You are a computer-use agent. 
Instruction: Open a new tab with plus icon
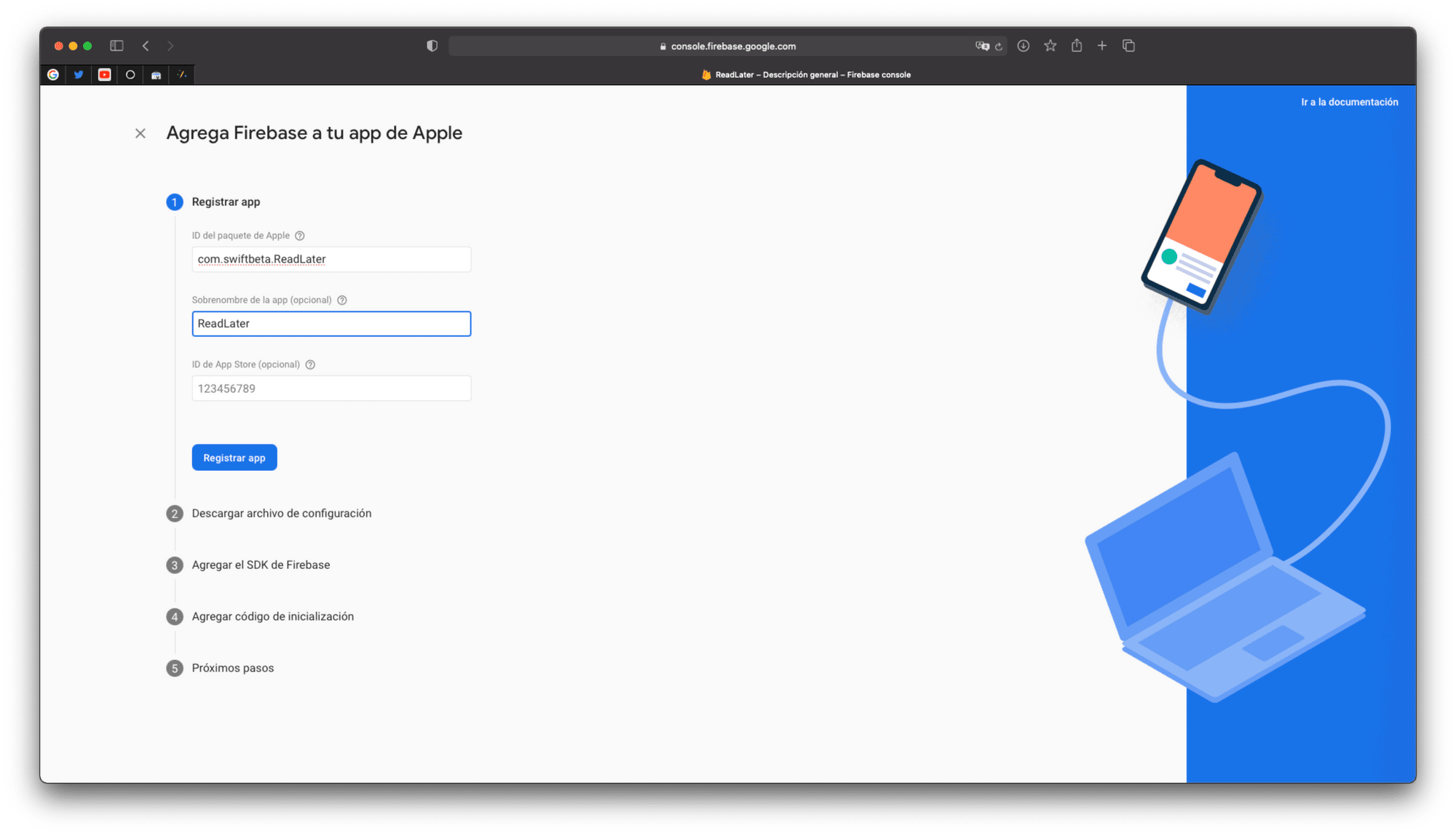coord(1102,46)
